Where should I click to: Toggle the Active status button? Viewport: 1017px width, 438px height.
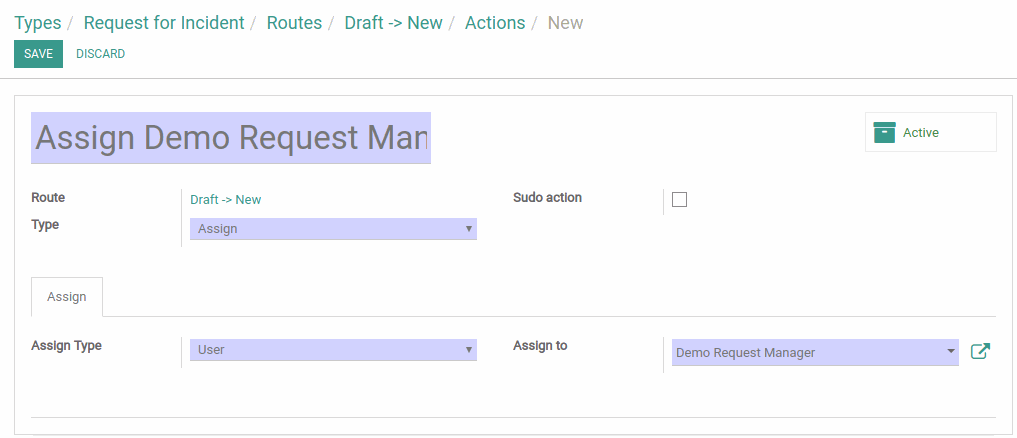pyautogui.click(x=931, y=132)
